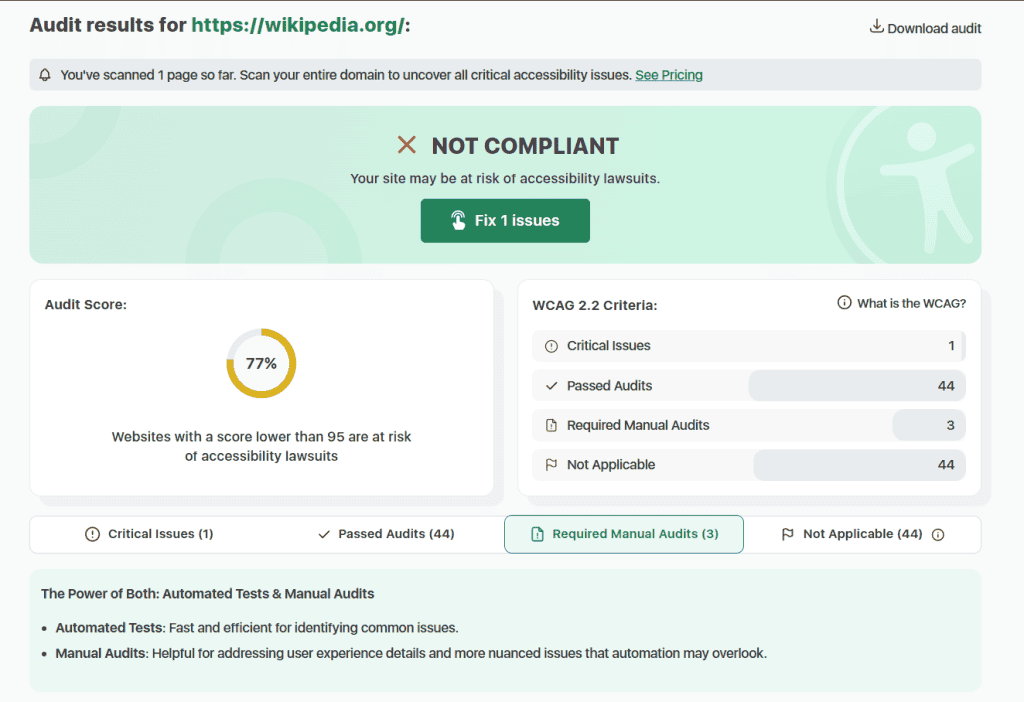The width and height of the screenshot is (1024, 702).
Task: Switch to the Passed Audits (44) tab
Action: (x=386, y=534)
